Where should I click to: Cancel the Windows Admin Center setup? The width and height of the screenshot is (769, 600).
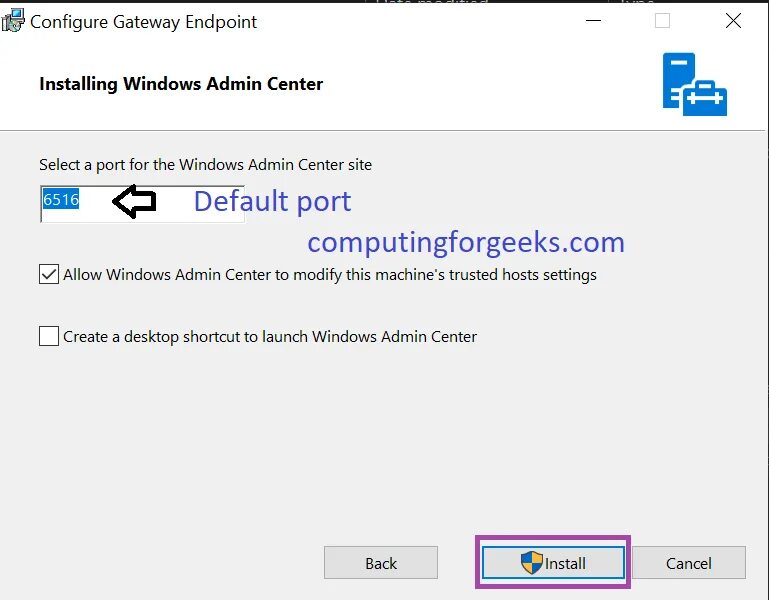pos(689,563)
